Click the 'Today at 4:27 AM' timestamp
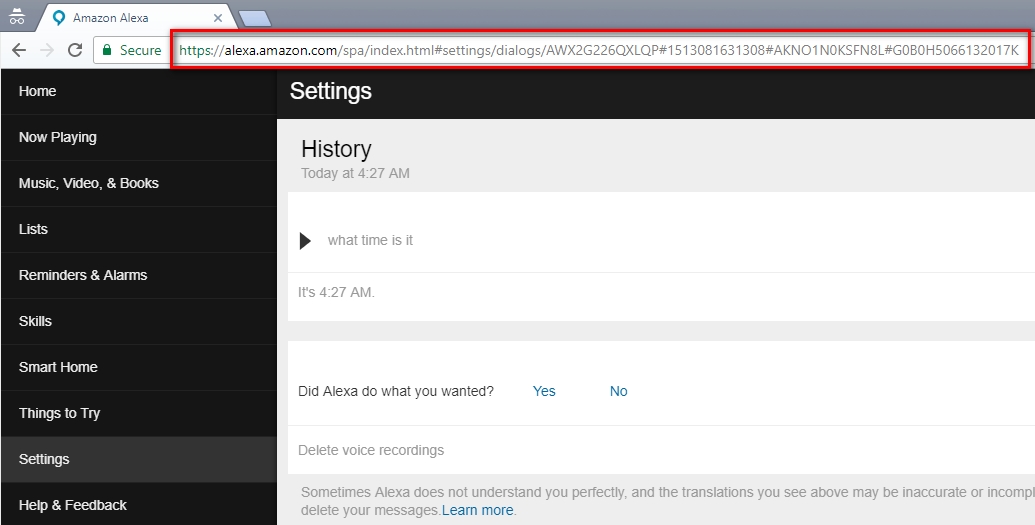The width and height of the screenshot is (1035, 525). pyautogui.click(x=355, y=174)
